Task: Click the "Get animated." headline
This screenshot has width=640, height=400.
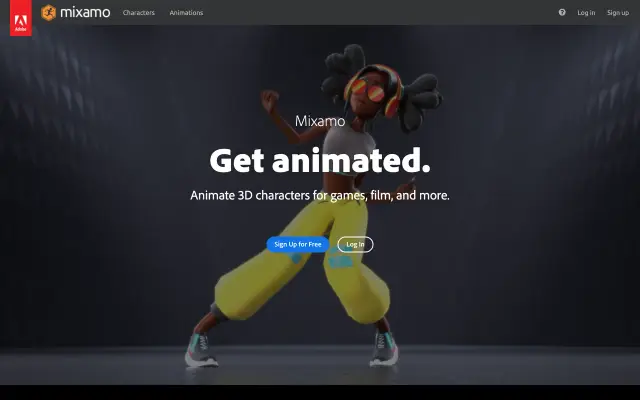Action: [x=320, y=160]
